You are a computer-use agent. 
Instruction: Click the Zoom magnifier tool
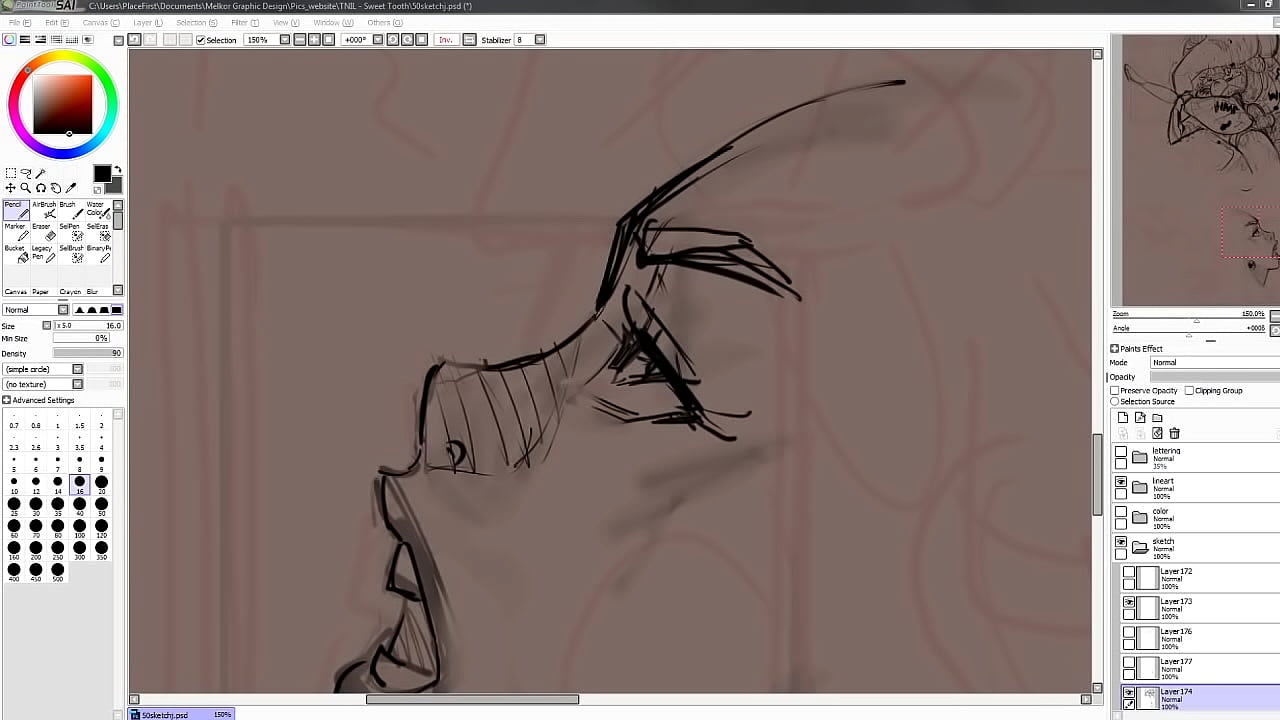[25, 188]
